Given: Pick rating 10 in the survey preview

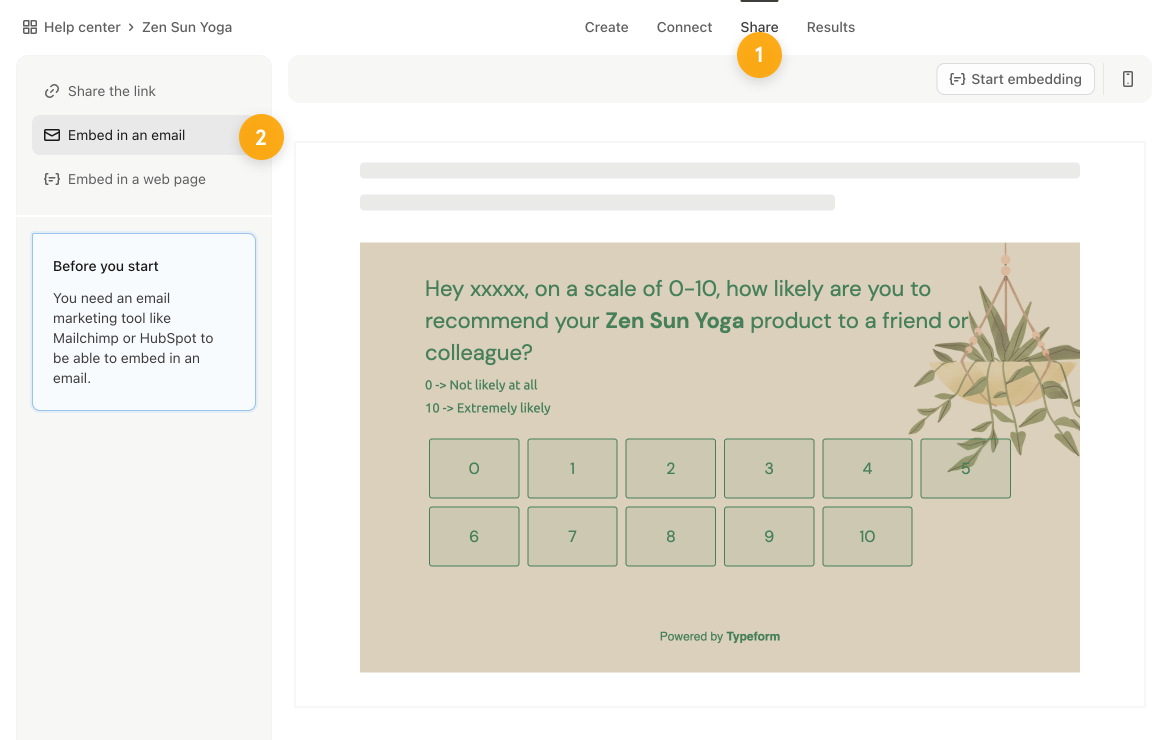Looking at the screenshot, I should point(867,537).
